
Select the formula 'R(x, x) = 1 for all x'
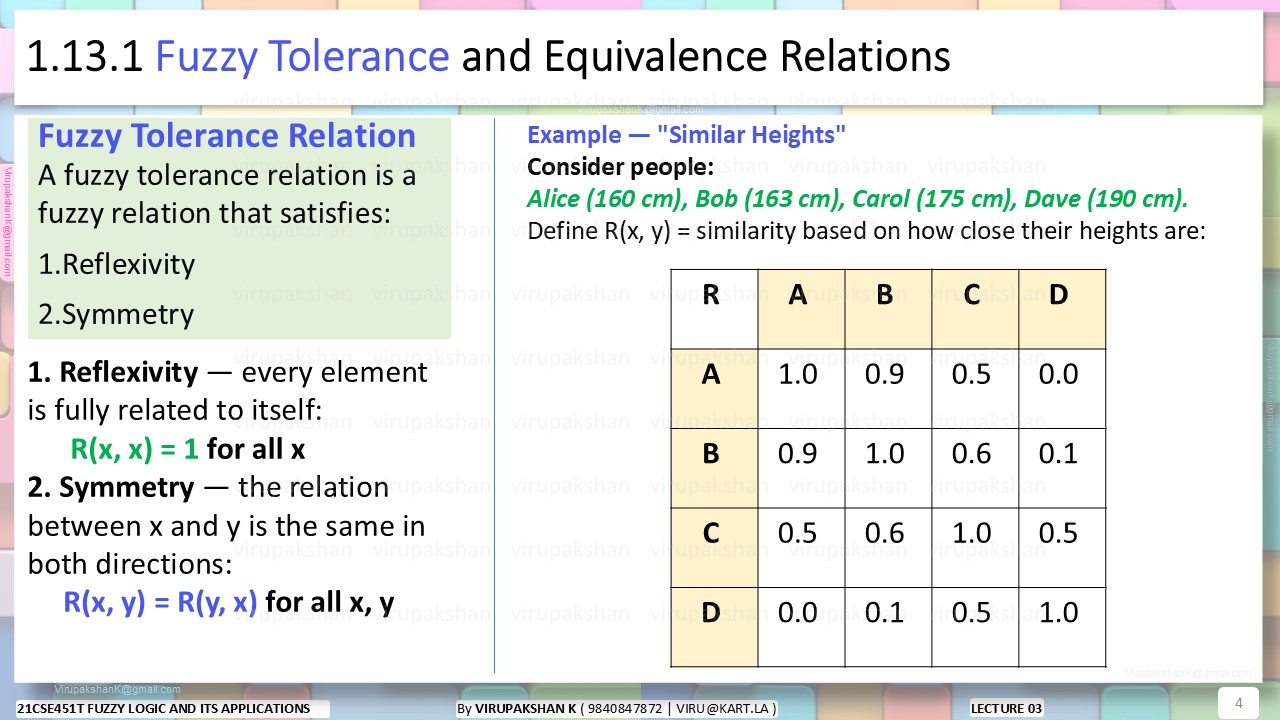point(188,449)
